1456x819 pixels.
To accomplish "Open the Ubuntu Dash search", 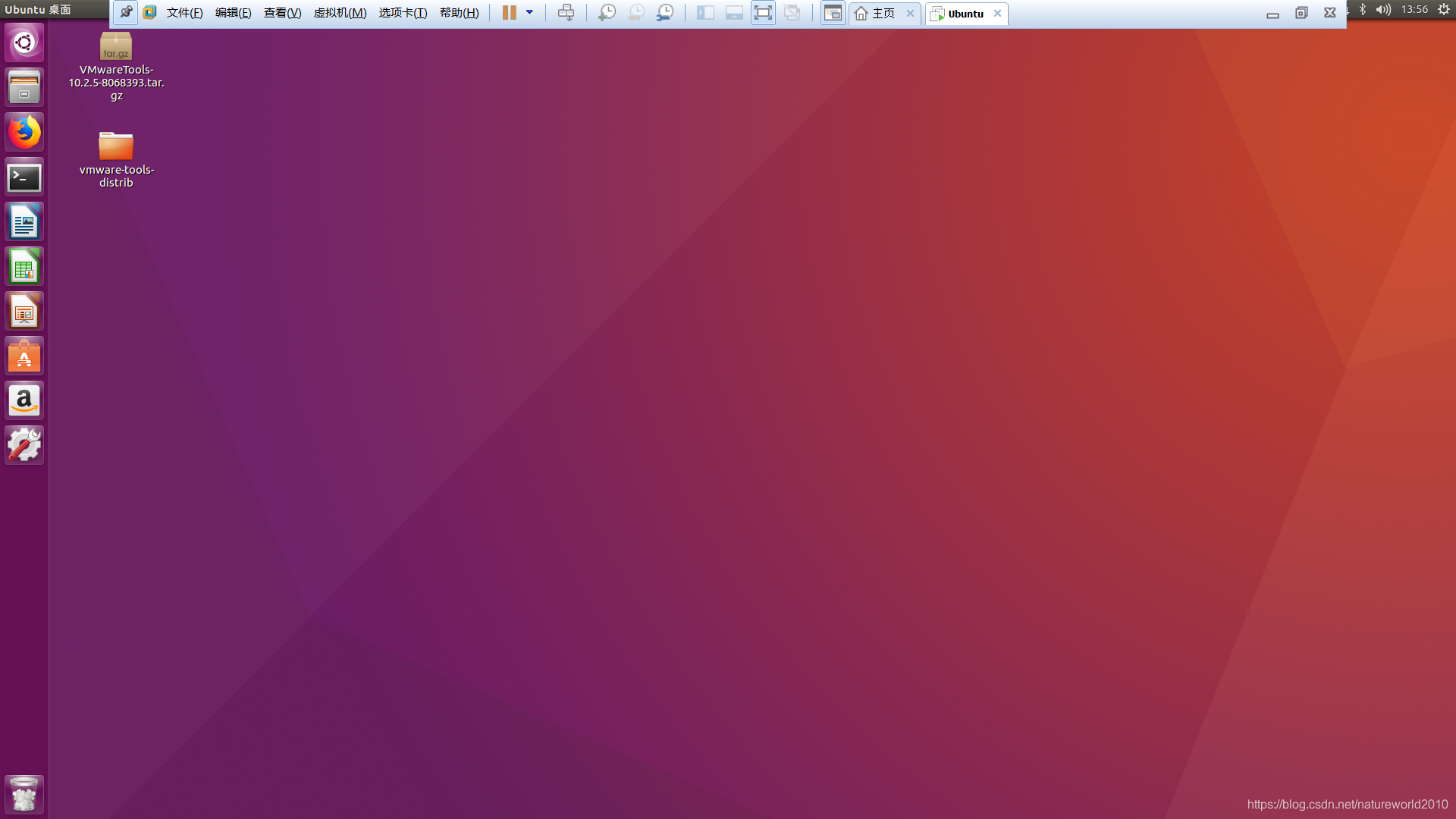I will point(24,42).
